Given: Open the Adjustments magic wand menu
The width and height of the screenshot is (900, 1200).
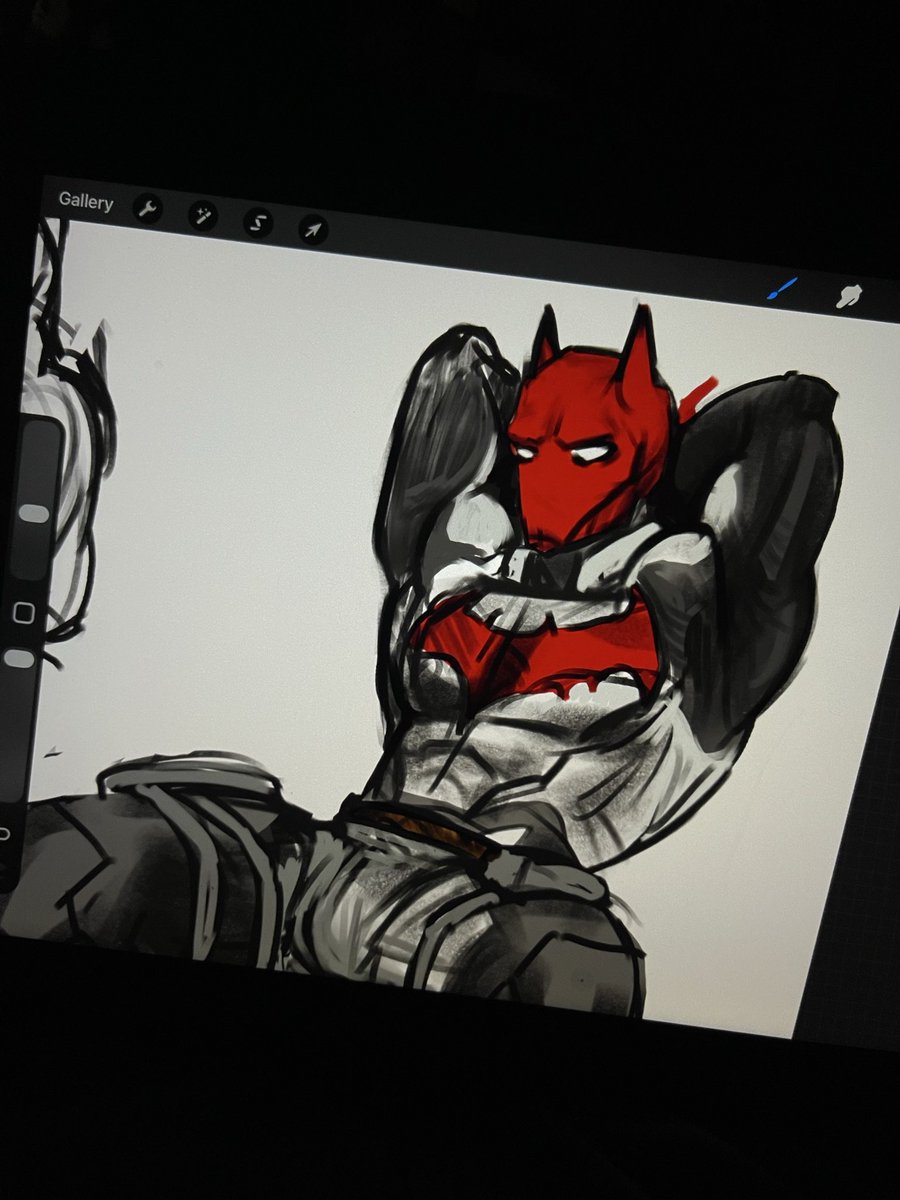Looking at the screenshot, I should [203, 215].
